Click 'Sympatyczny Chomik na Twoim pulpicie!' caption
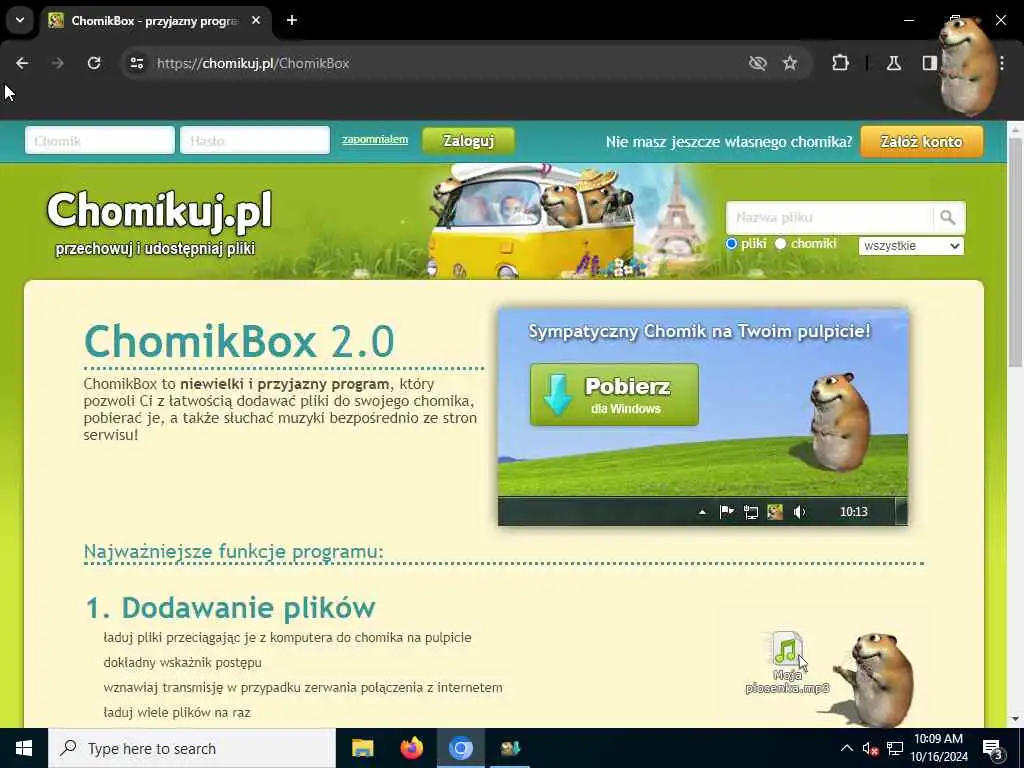Viewport: 1024px width, 768px height. click(x=699, y=331)
